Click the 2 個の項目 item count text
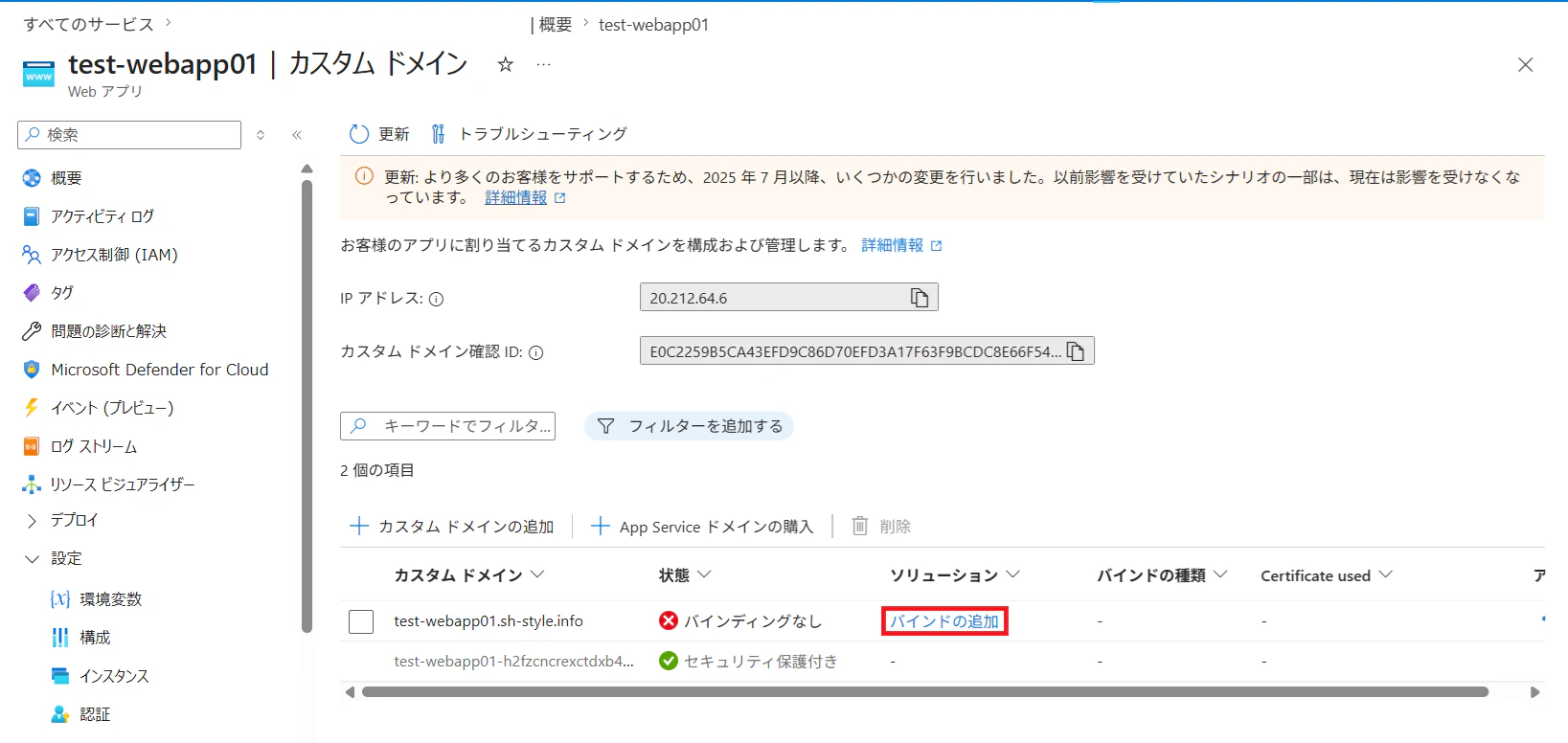The image size is (1568, 743). click(x=377, y=470)
